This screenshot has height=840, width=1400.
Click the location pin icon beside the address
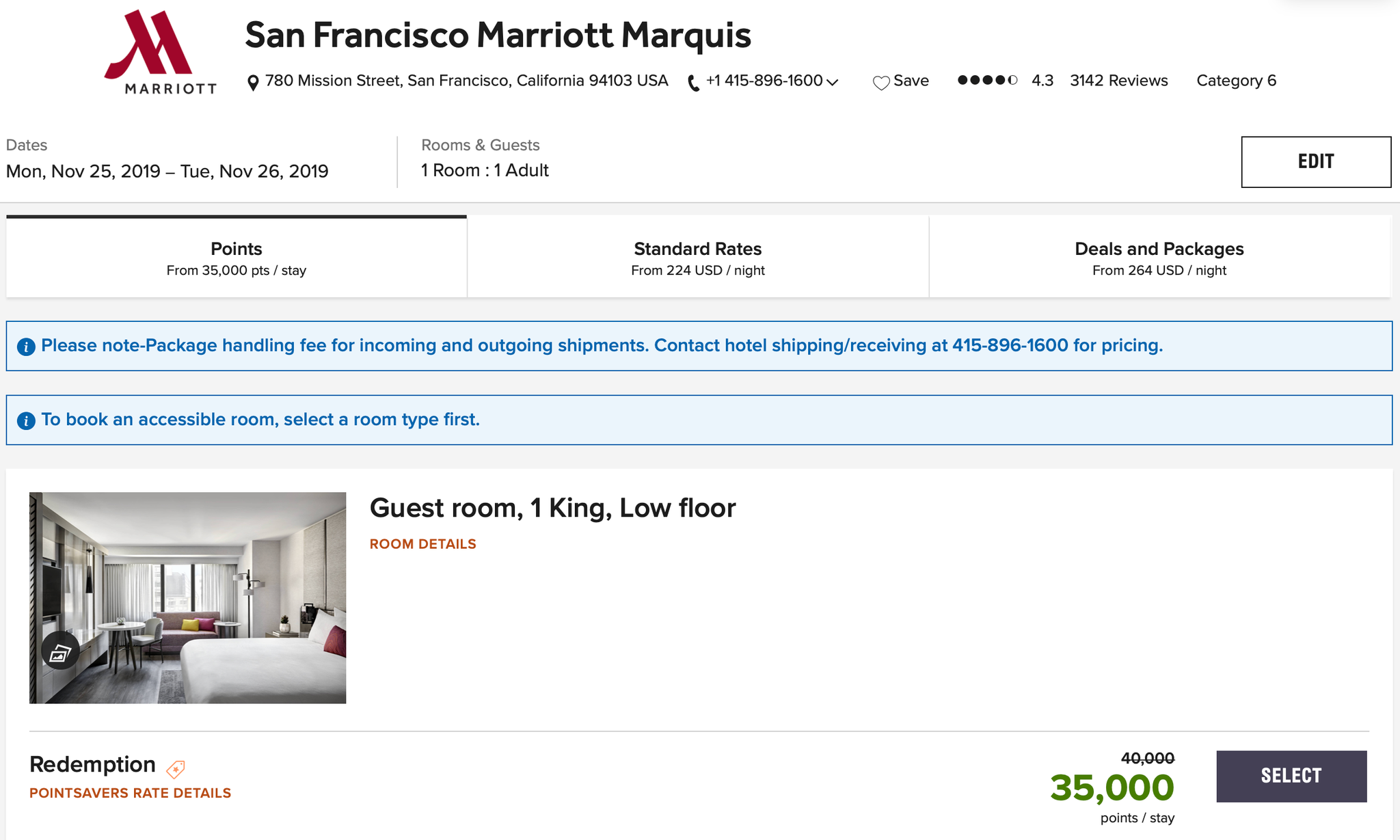click(x=252, y=81)
